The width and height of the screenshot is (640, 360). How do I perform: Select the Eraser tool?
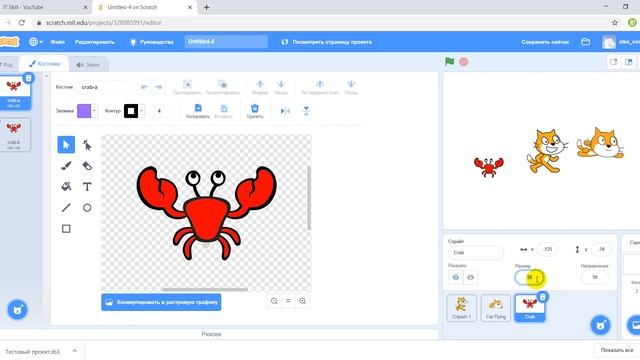(x=87, y=166)
